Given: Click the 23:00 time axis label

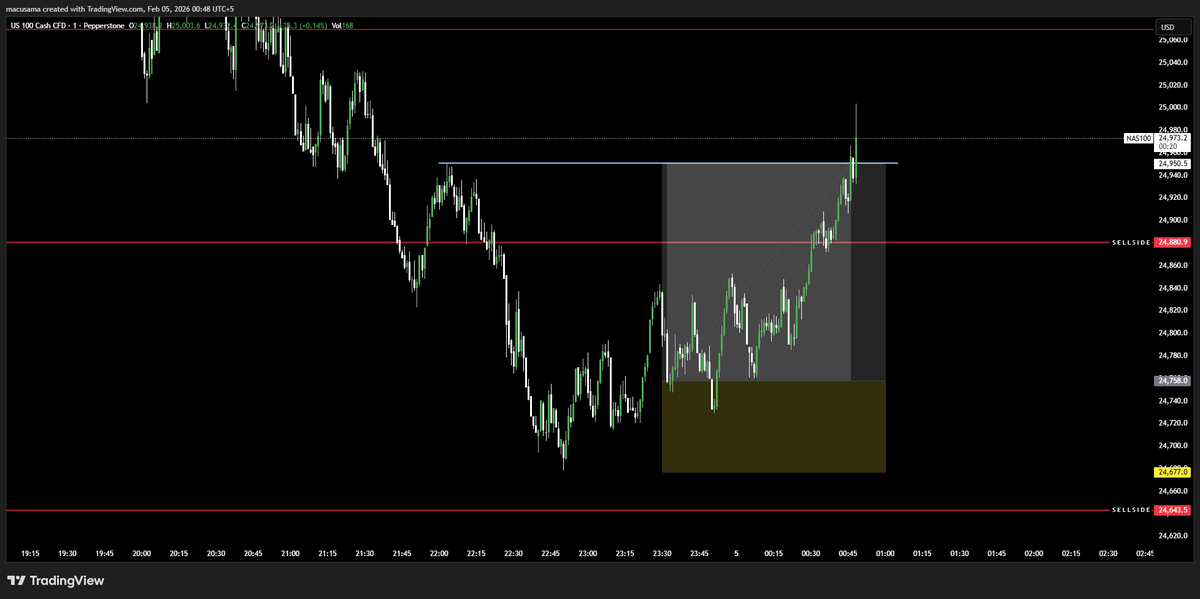Looking at the screenshot, I should pos(588,552).
